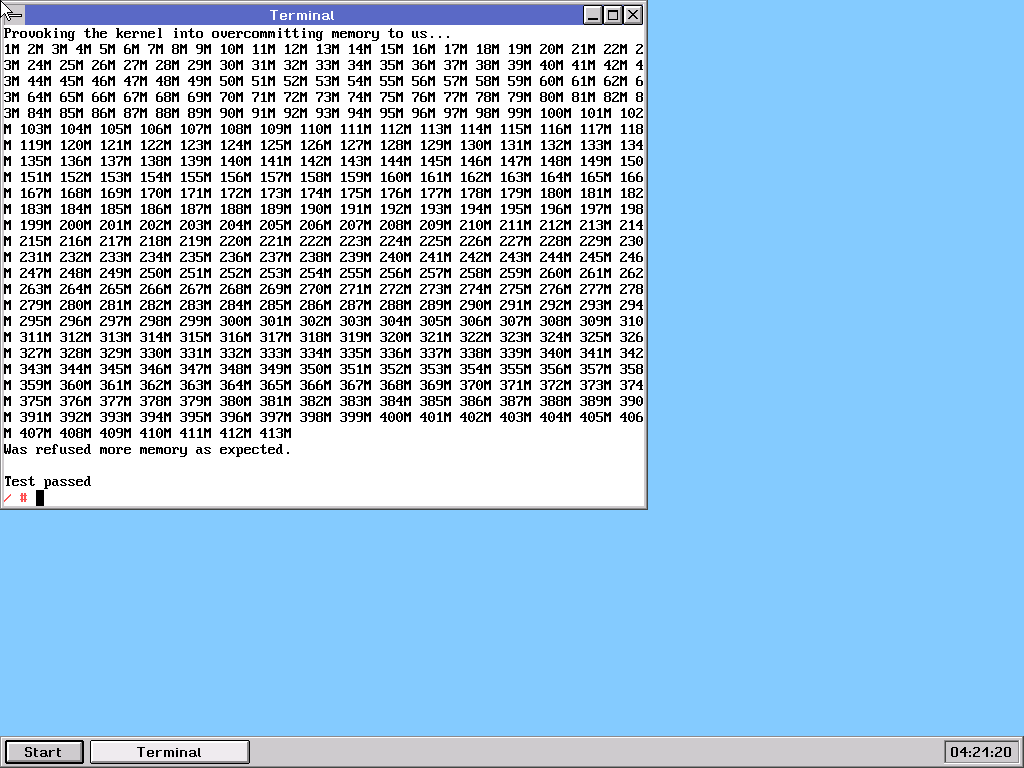Click the Terminal title bar text

(302, 15)
